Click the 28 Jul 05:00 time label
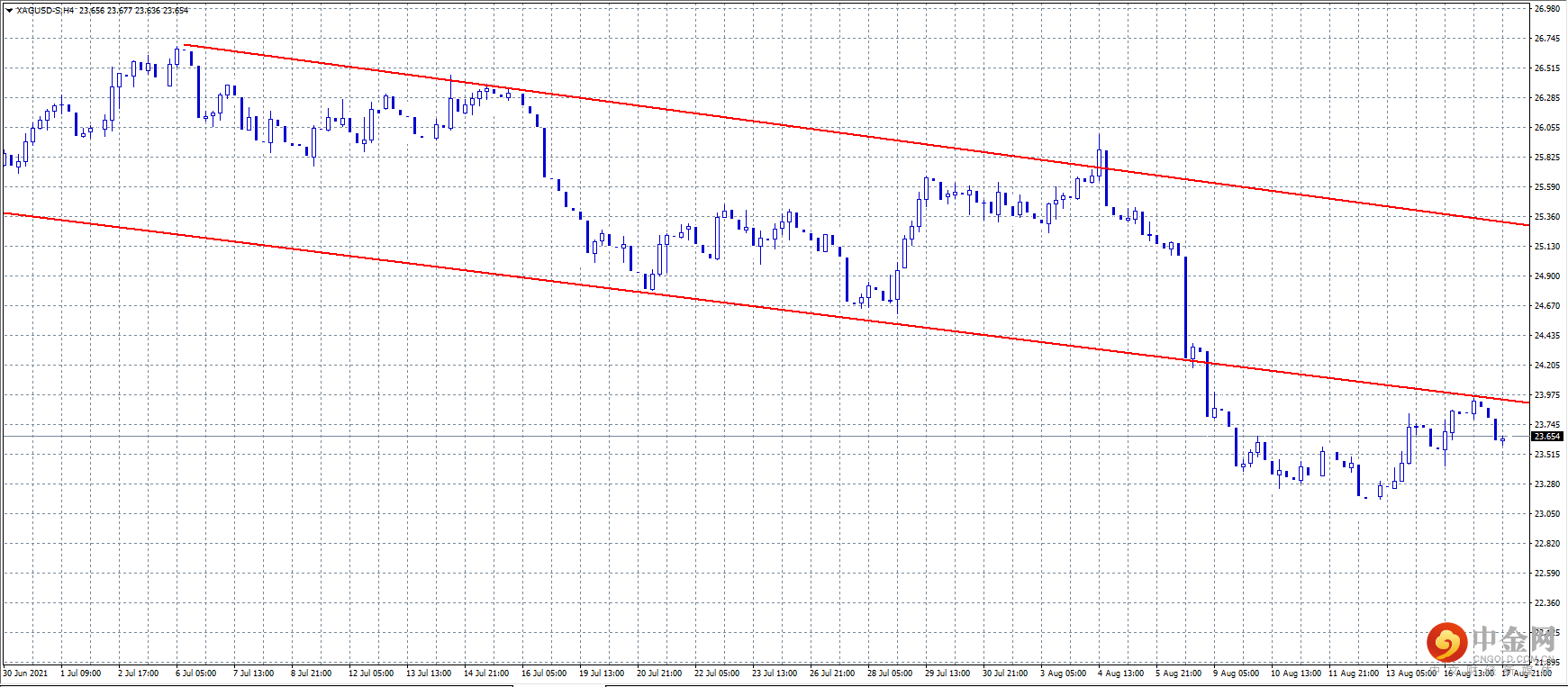Screen dimensions: 1568x687 [890, 673]
